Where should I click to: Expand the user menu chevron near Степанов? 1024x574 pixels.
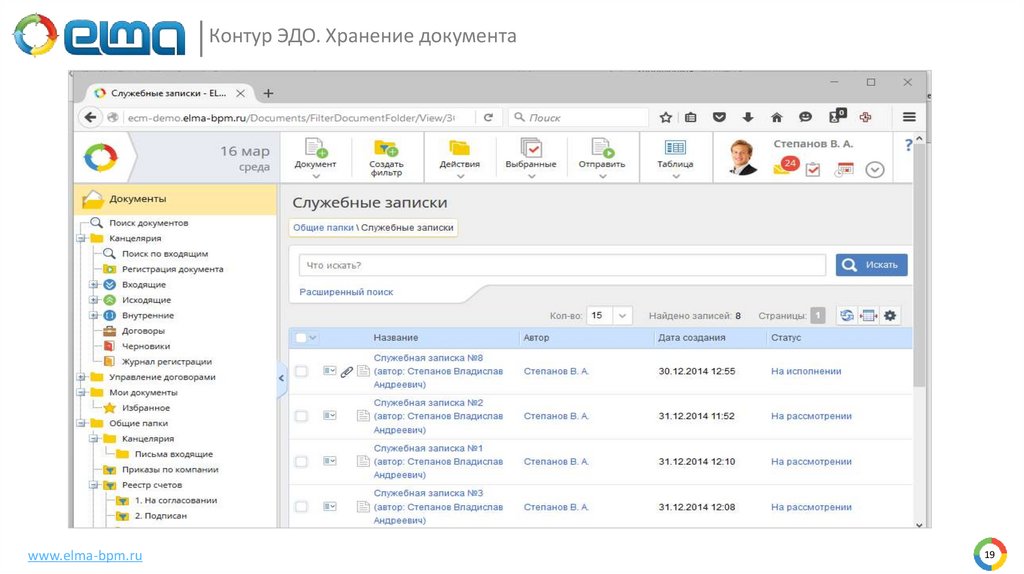tap(875, 170)
